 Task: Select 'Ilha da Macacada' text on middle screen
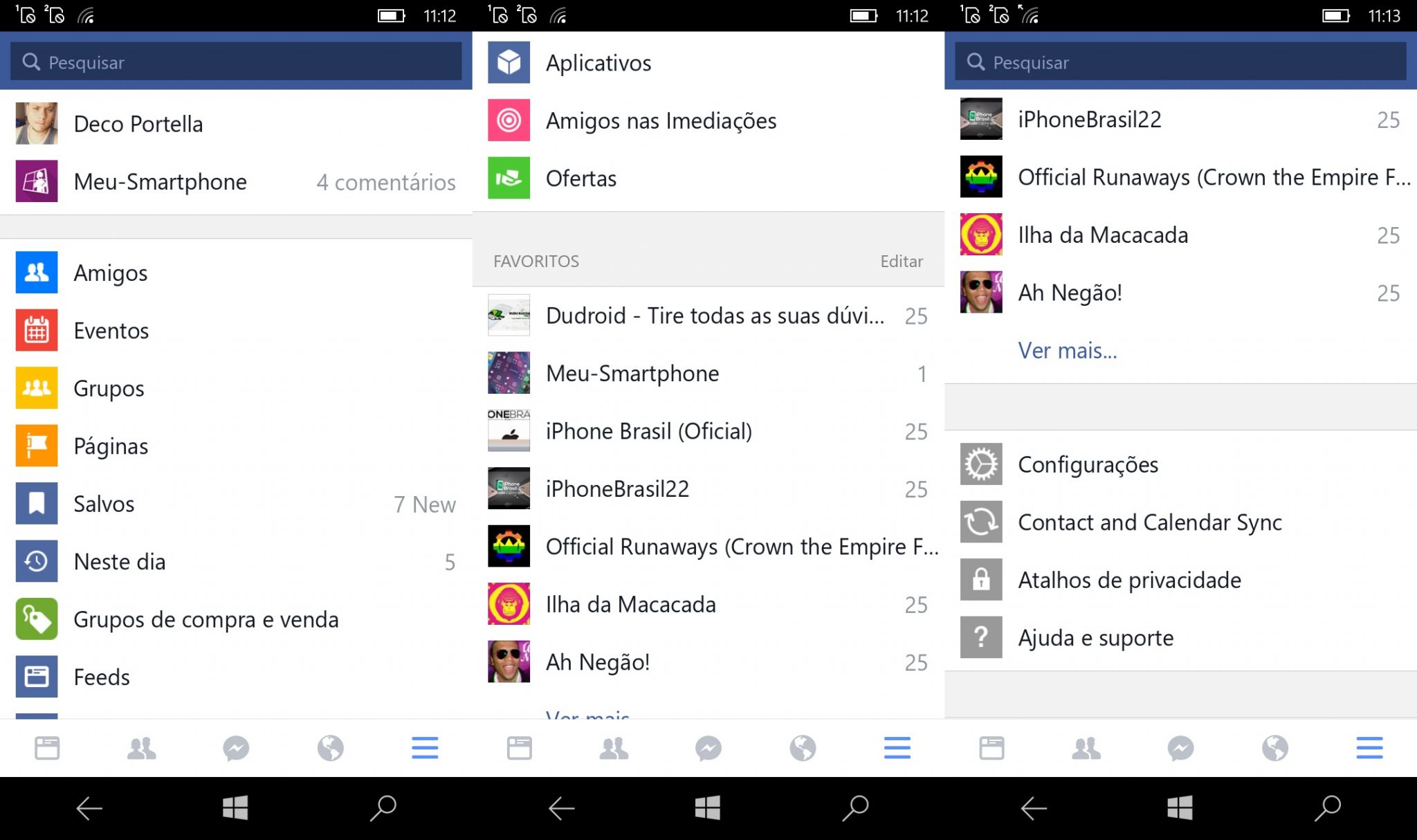tap(631, 605)
